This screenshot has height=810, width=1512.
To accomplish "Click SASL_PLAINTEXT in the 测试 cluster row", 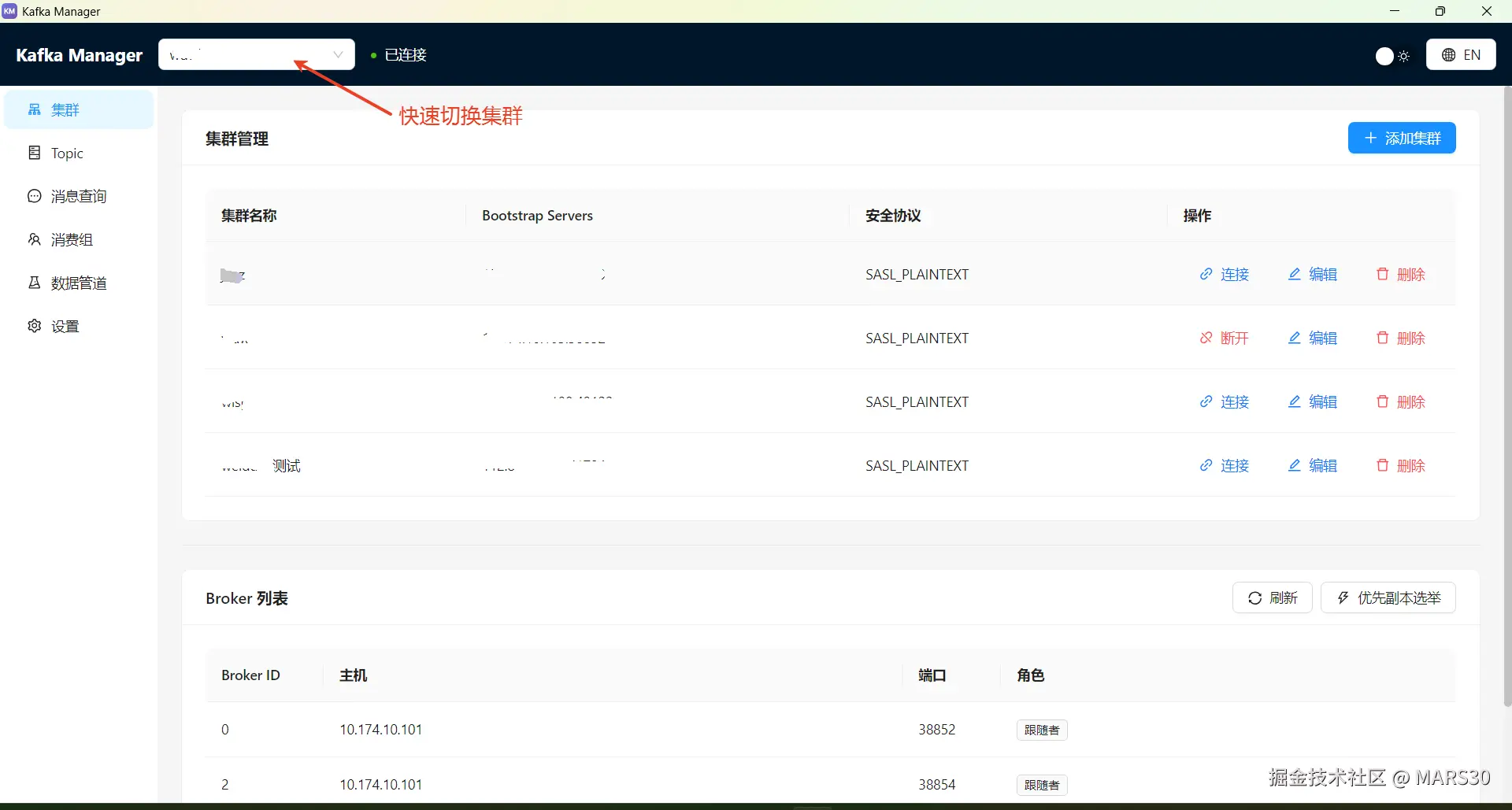I will click(917, 466).
